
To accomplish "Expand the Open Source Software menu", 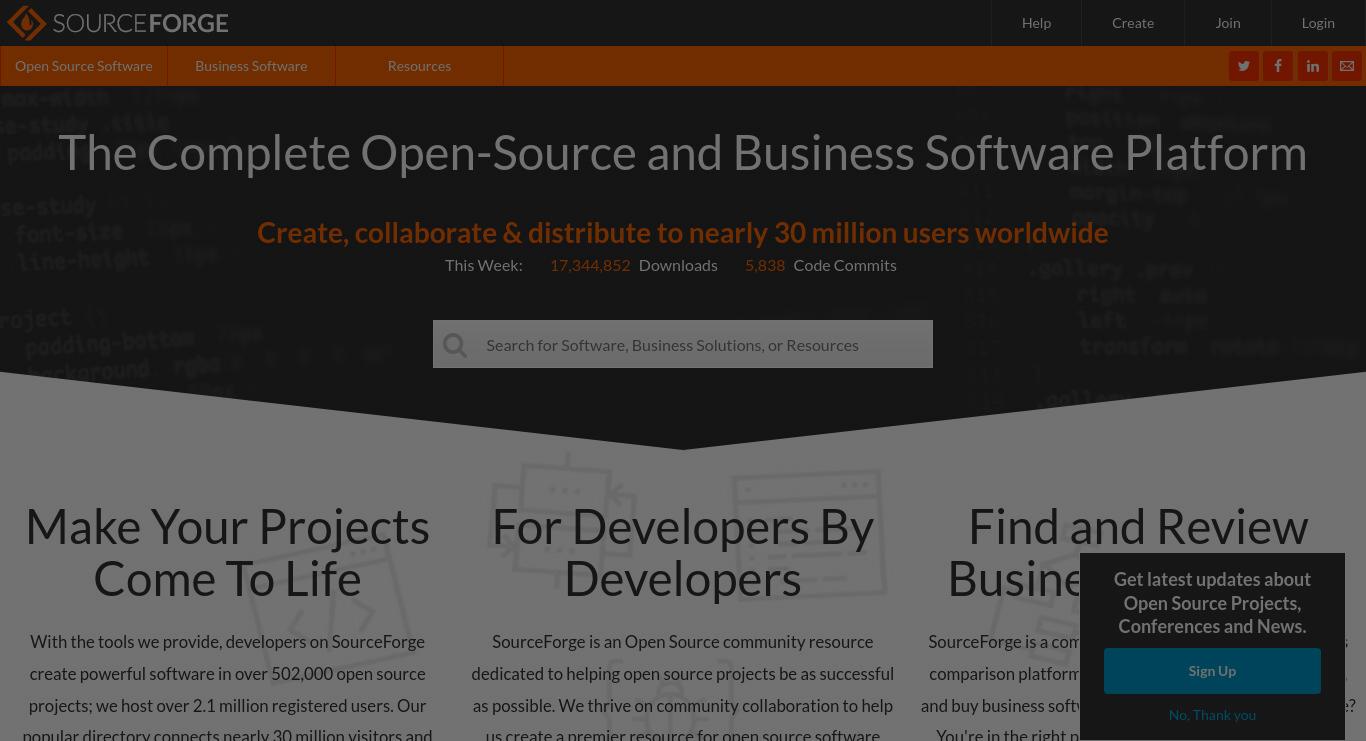I will tap(84, 66).
